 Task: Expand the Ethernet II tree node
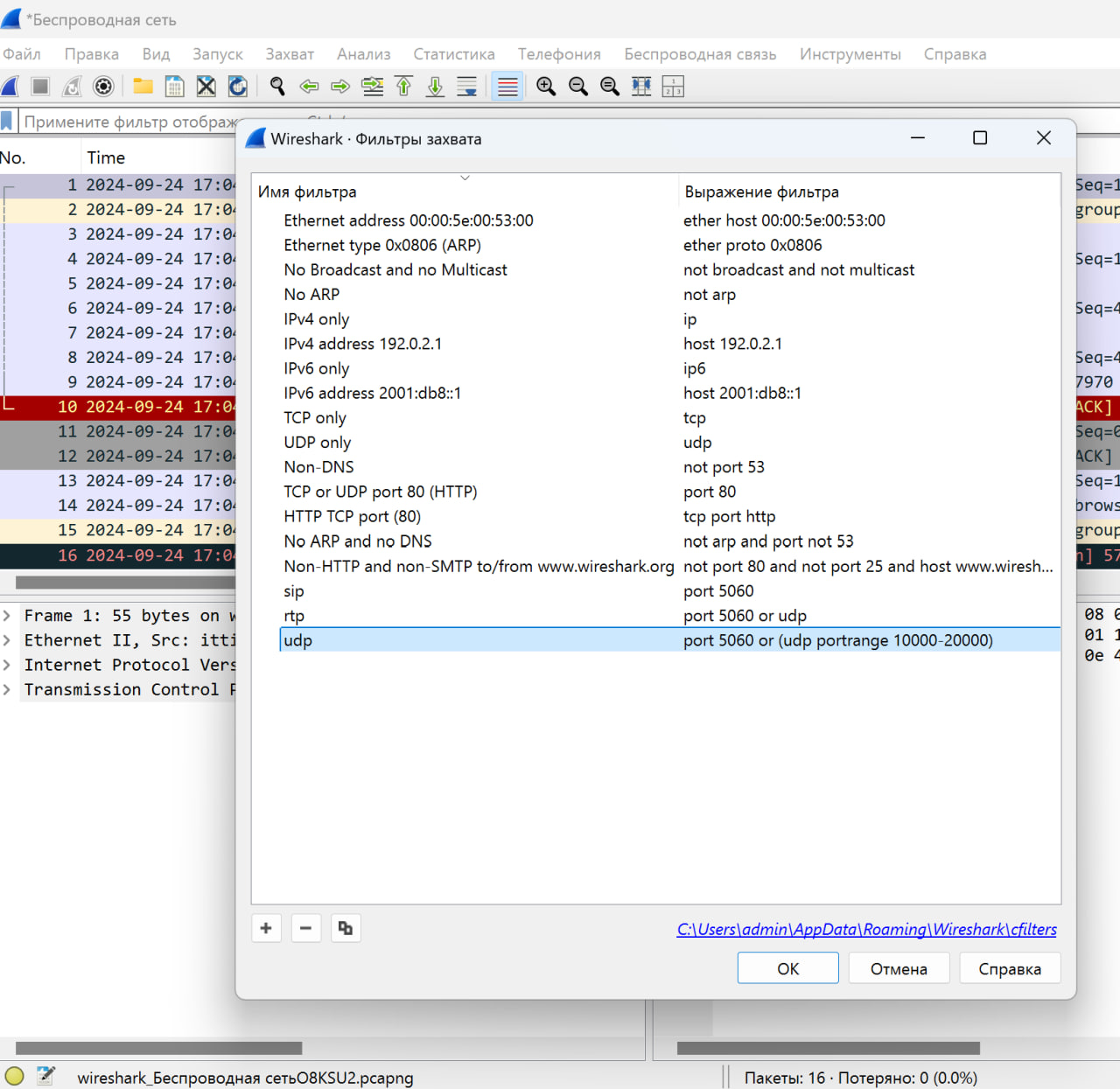point(7,640)
